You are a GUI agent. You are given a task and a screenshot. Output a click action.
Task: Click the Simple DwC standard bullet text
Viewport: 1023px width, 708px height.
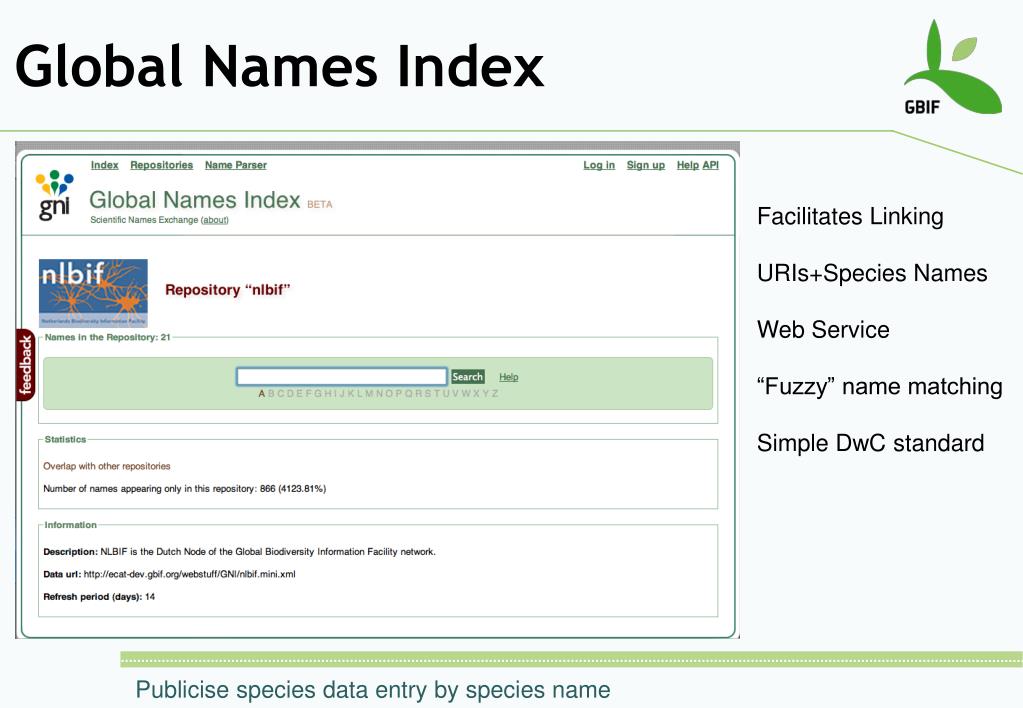(x=870, y=443)
